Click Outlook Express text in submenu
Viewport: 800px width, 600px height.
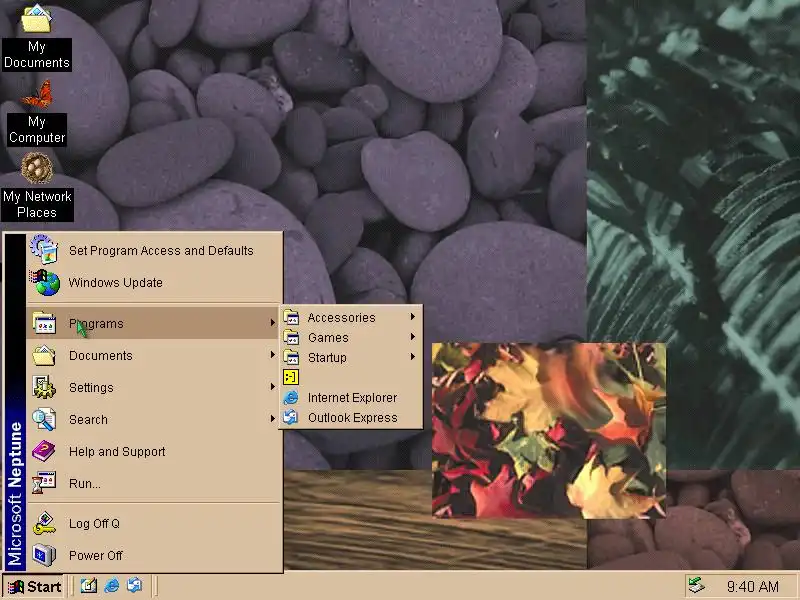(353, 417)
